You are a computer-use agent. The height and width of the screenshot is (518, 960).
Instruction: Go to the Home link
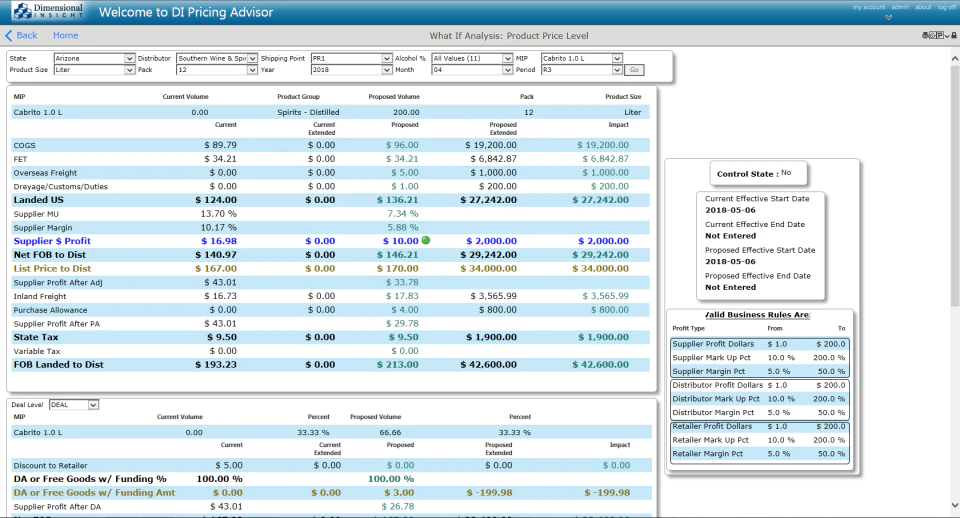tap(66, 36)
